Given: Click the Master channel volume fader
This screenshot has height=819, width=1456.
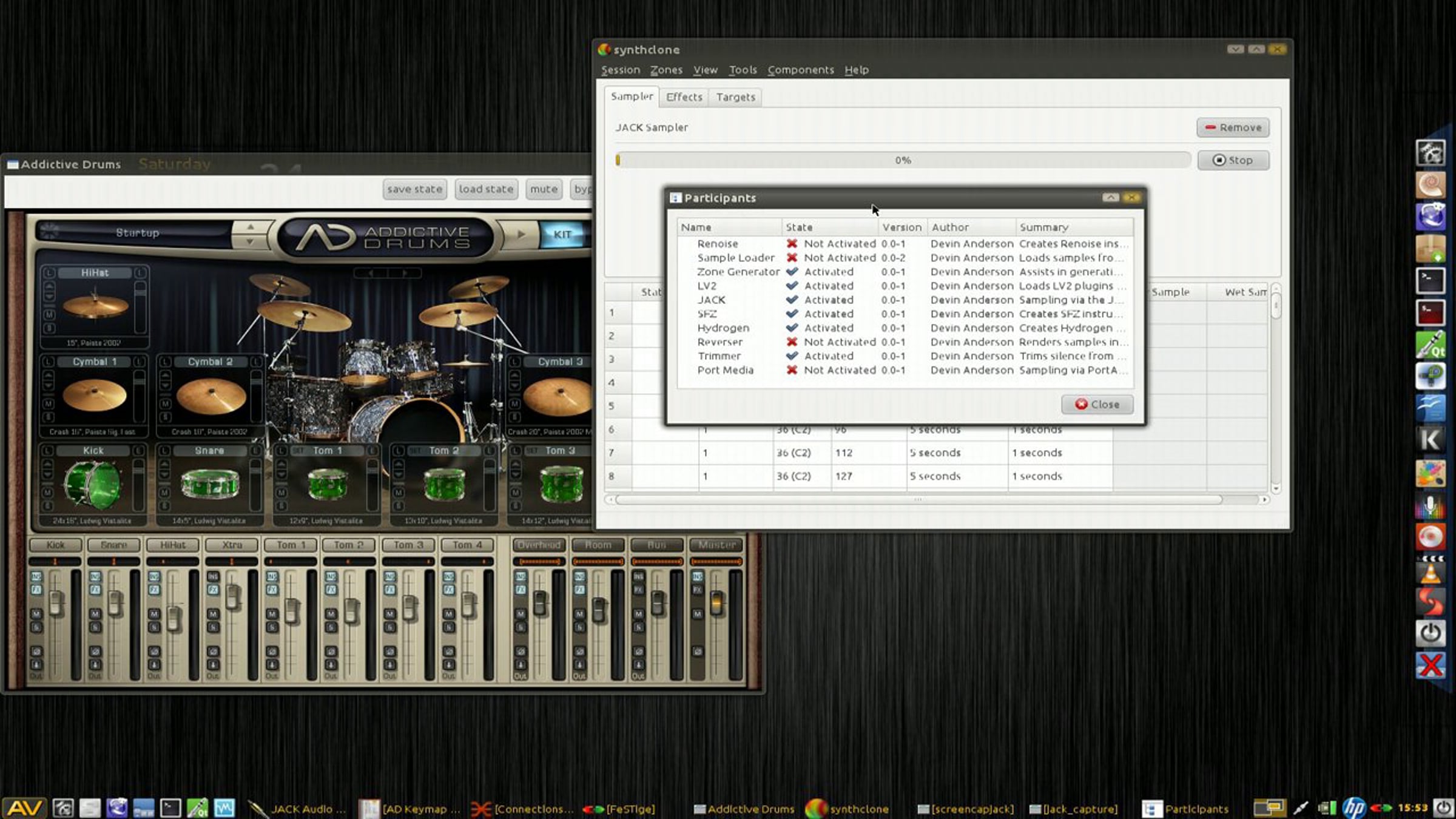Looking at the screenshot, I should pyautogui.click(x=716, y=602).
